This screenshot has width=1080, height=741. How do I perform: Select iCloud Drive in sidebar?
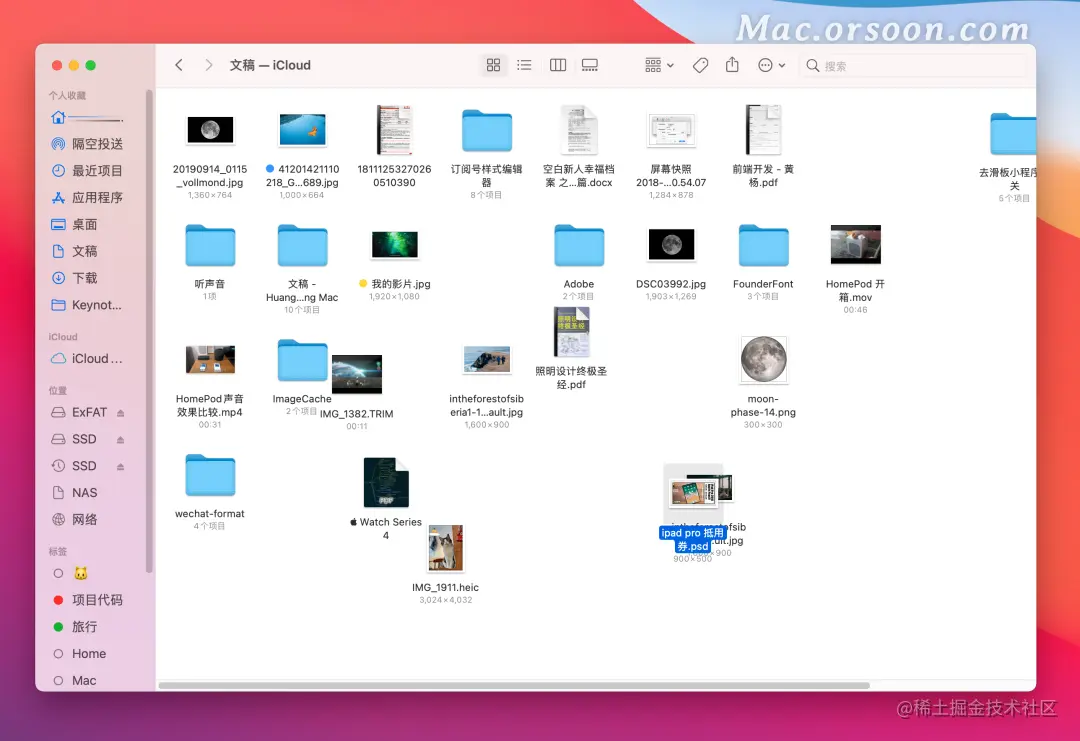tap(89, 359)
